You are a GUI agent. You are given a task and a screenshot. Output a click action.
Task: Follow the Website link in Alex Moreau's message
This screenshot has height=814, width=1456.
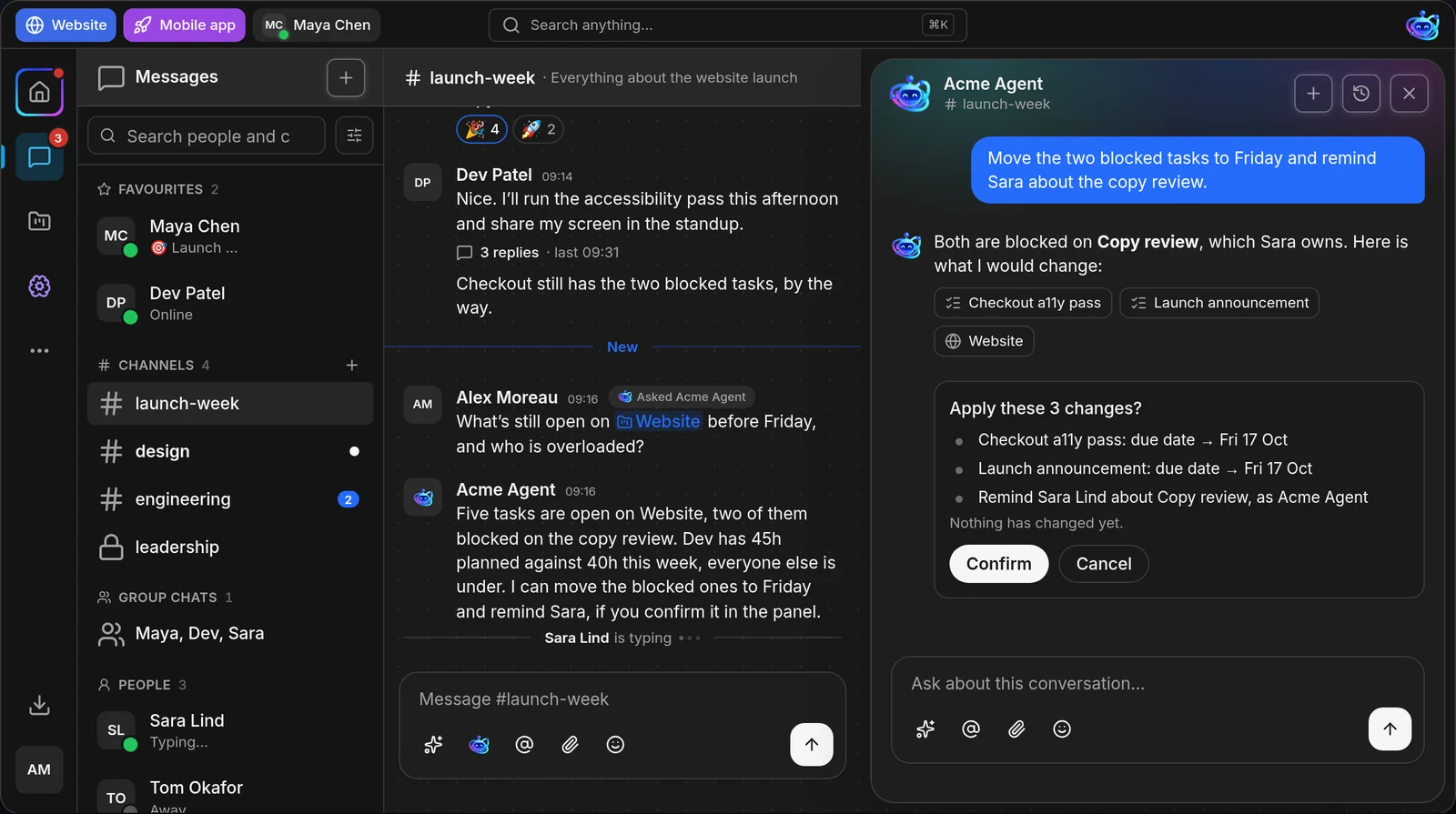pyautogui.click(x=658, y=421)
